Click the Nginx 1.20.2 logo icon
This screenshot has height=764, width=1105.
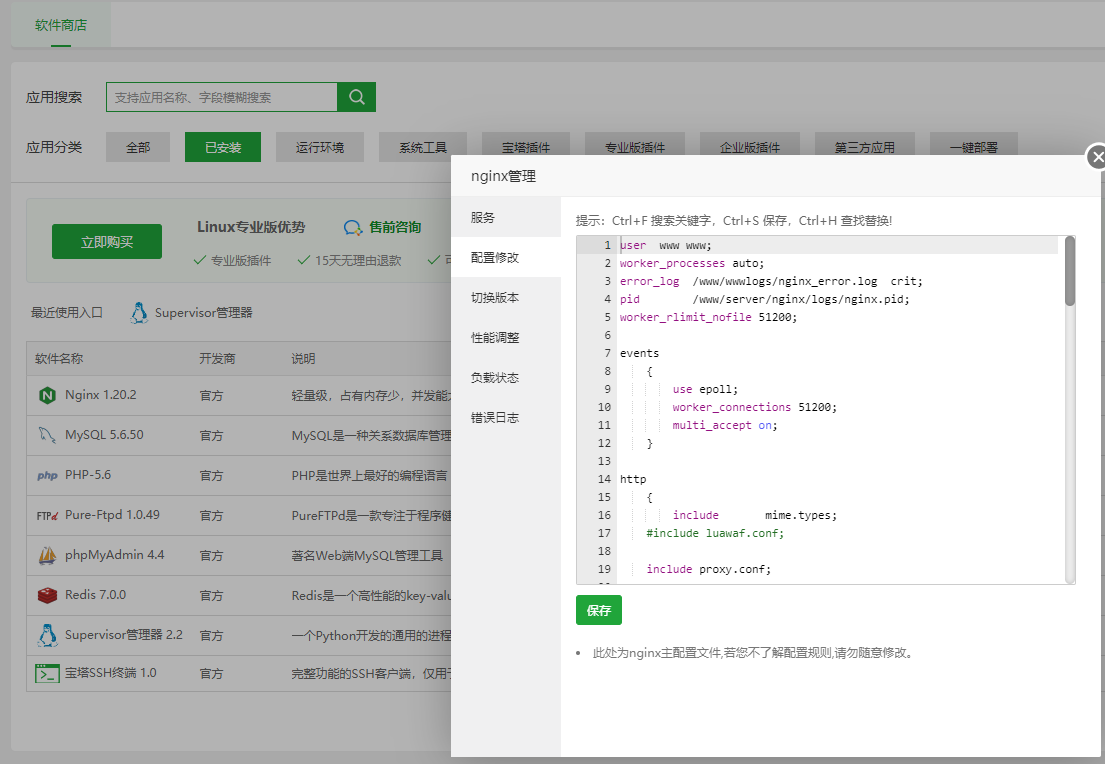pyautogui.click(x=47, y=395)
